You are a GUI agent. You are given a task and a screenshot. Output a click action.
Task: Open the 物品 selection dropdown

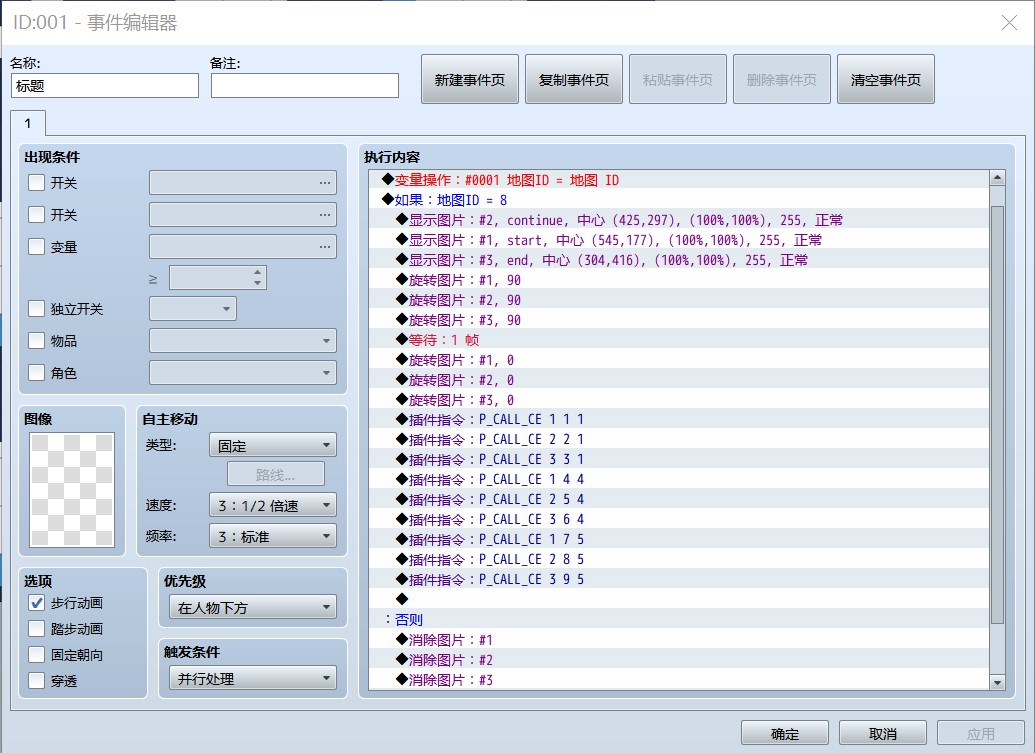pyautogui.click(x=243, y=341)
